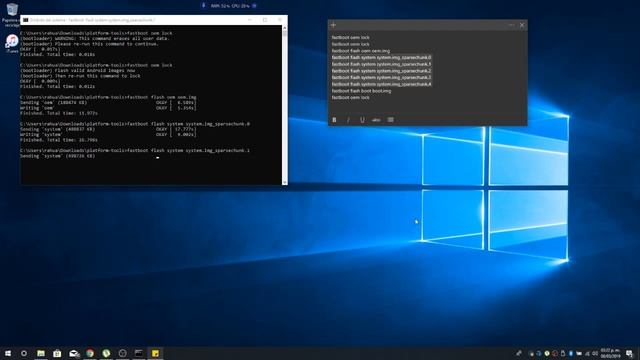This screenshot has height=360, width=640.
Task: Open Command Prompt window system menu icon
Action: [25, 20]
